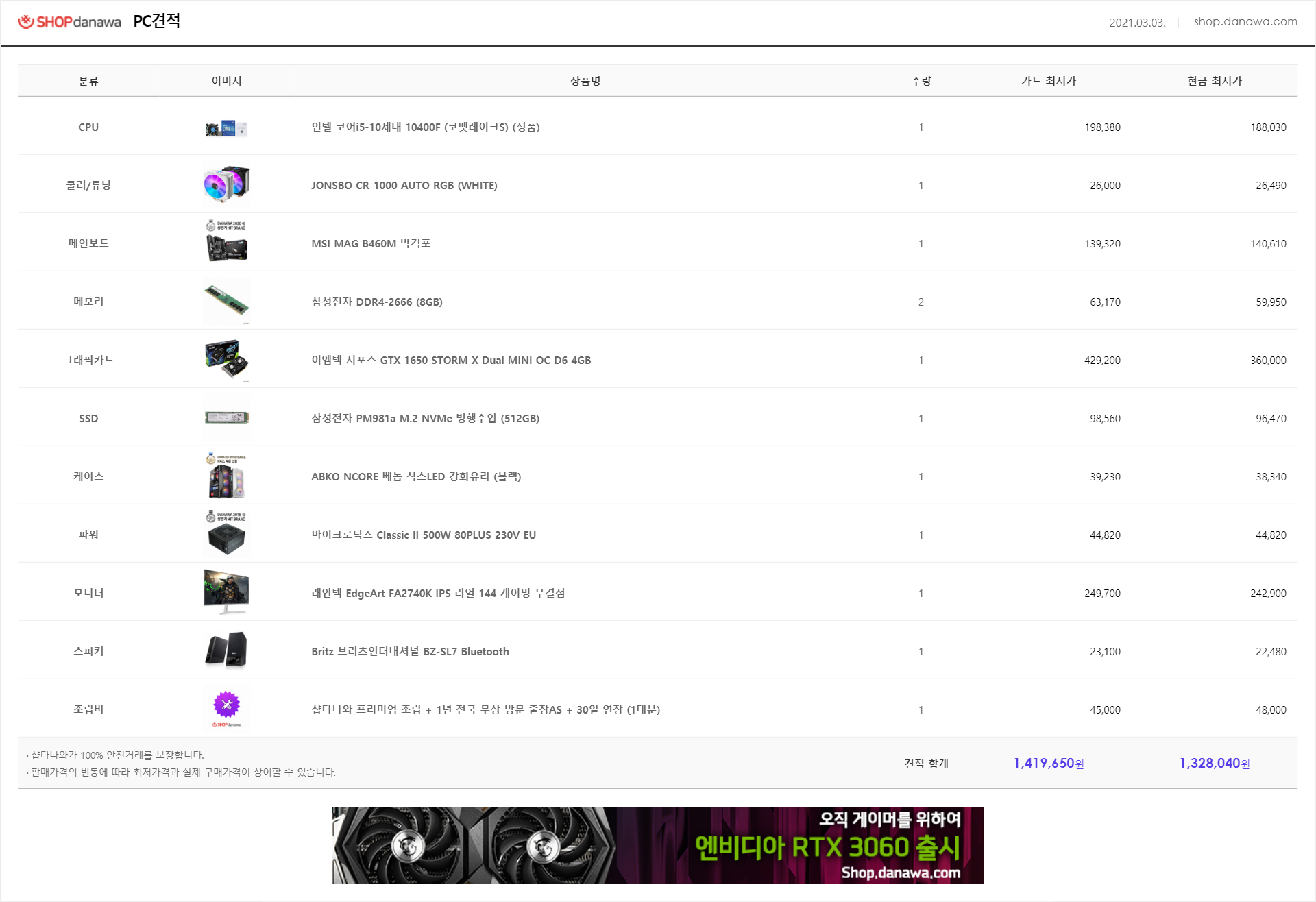Click the card total 1,419,650원
Image resolution: width=1316 pixels, height=902 pixels.
click(x=1049, y=764)
